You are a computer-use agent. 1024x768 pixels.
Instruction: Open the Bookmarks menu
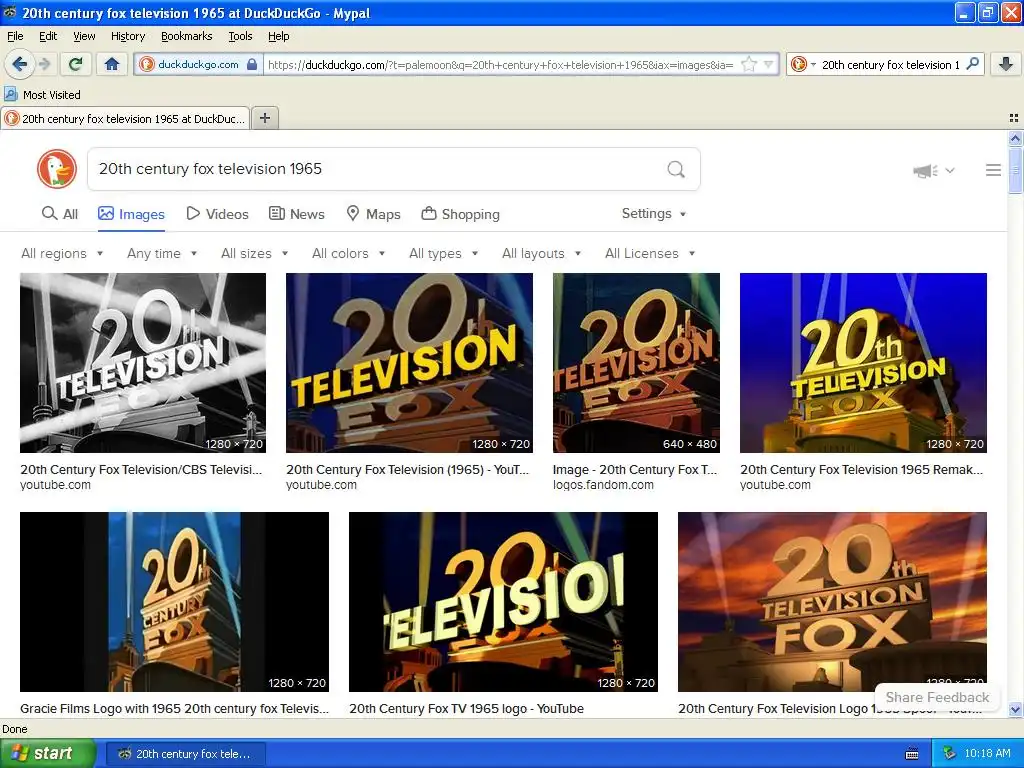coord(186,36)
